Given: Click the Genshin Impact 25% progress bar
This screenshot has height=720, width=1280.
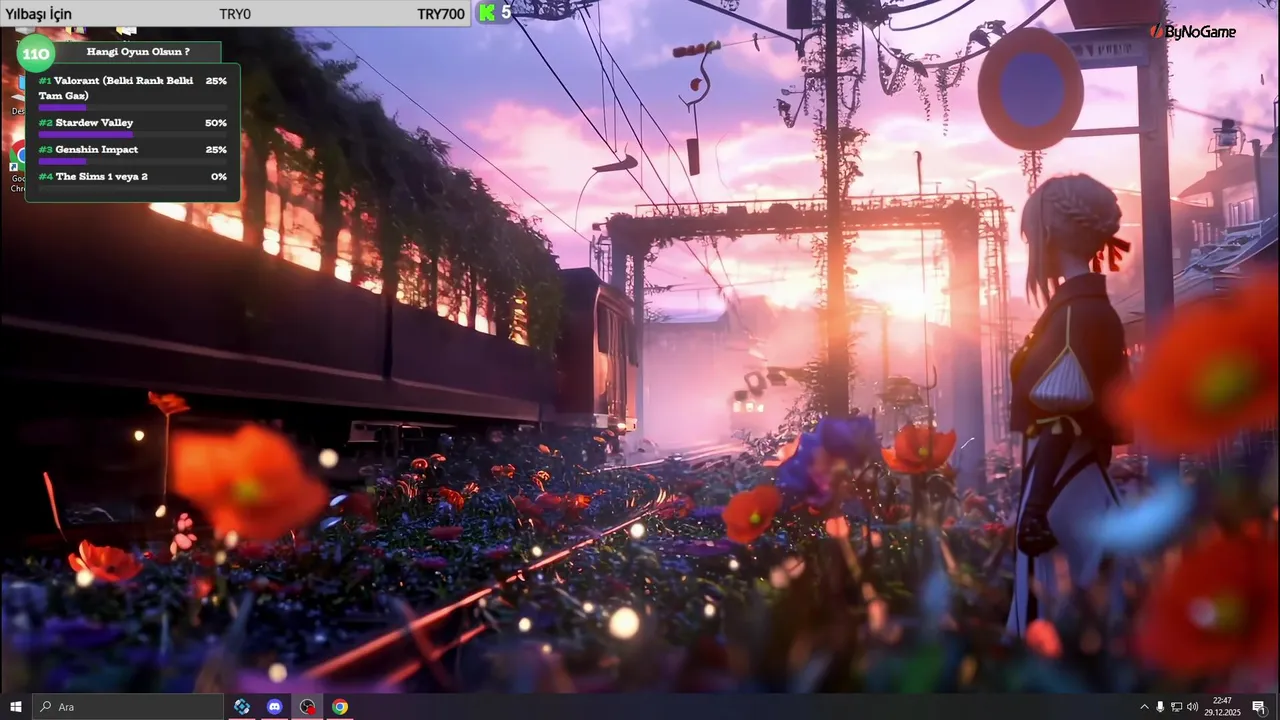Looking at the screenshot, I should coord(132,161).
